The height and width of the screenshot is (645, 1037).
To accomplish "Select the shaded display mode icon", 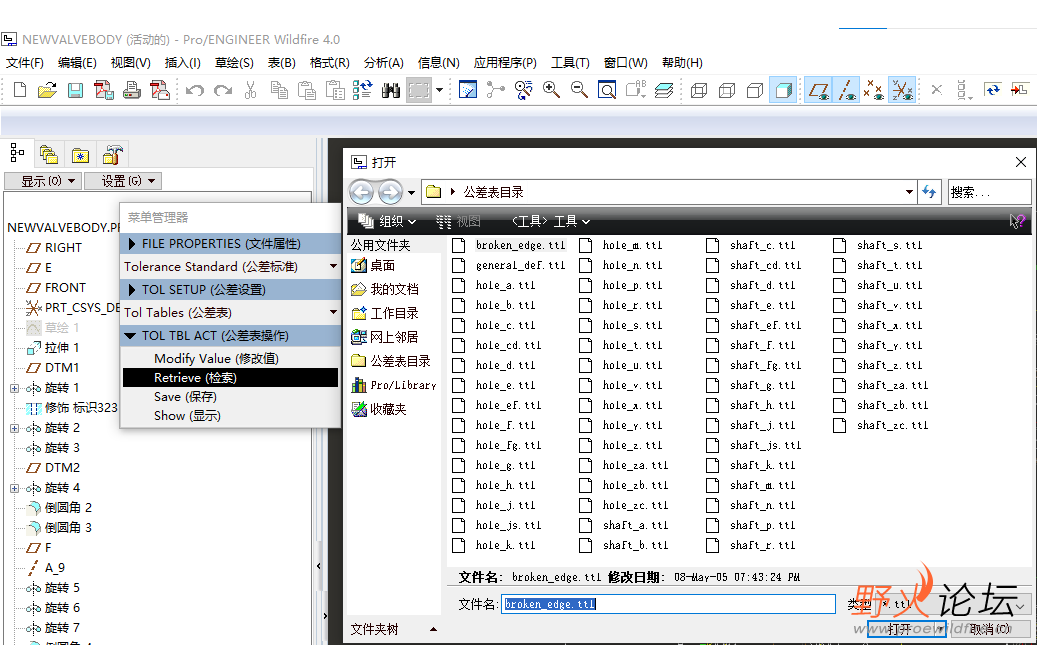I will (x=782, y=91).
